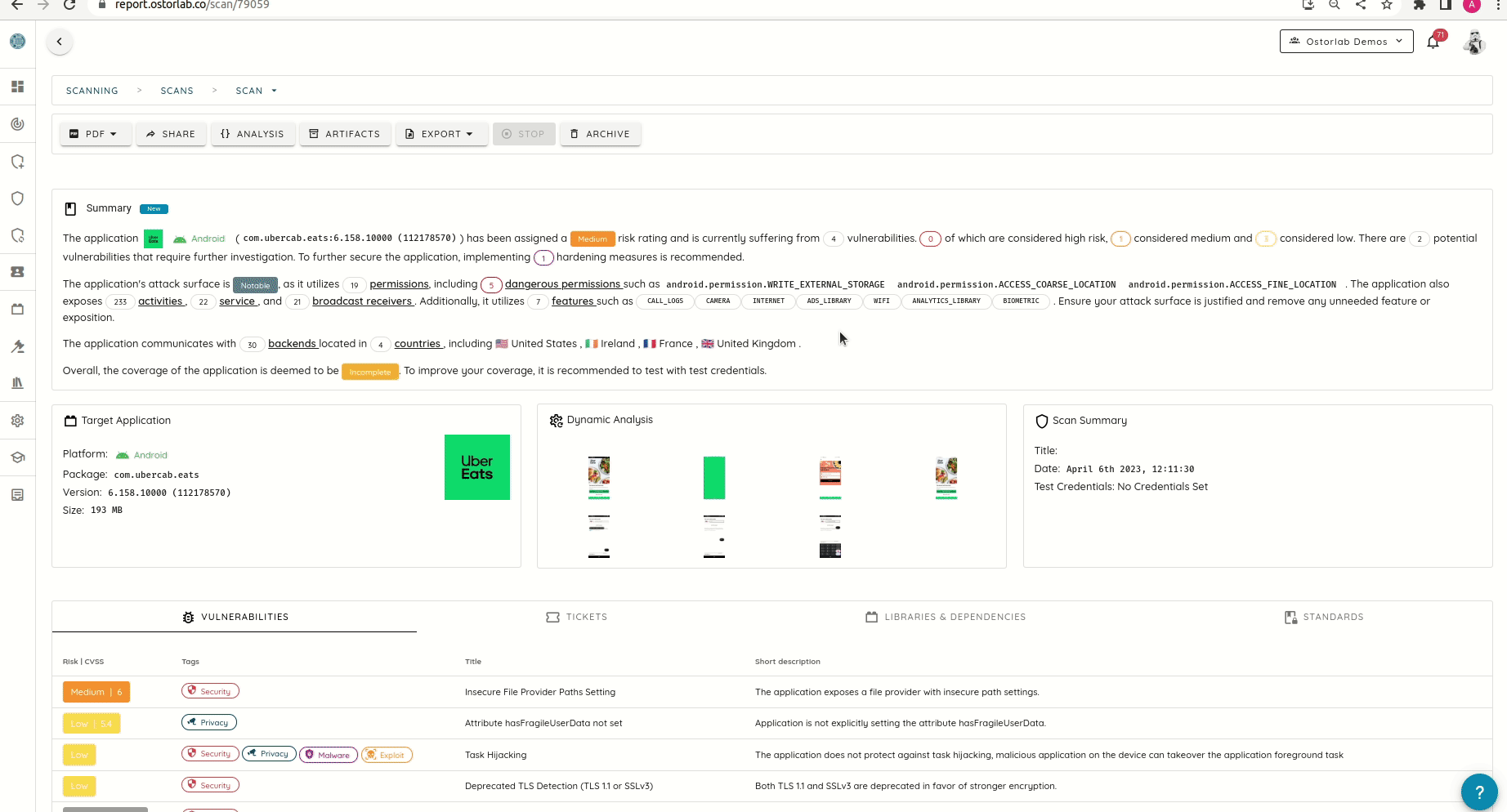Open the radar scanning sidebar icon
1507x812 pixels.
click(17, 124)
